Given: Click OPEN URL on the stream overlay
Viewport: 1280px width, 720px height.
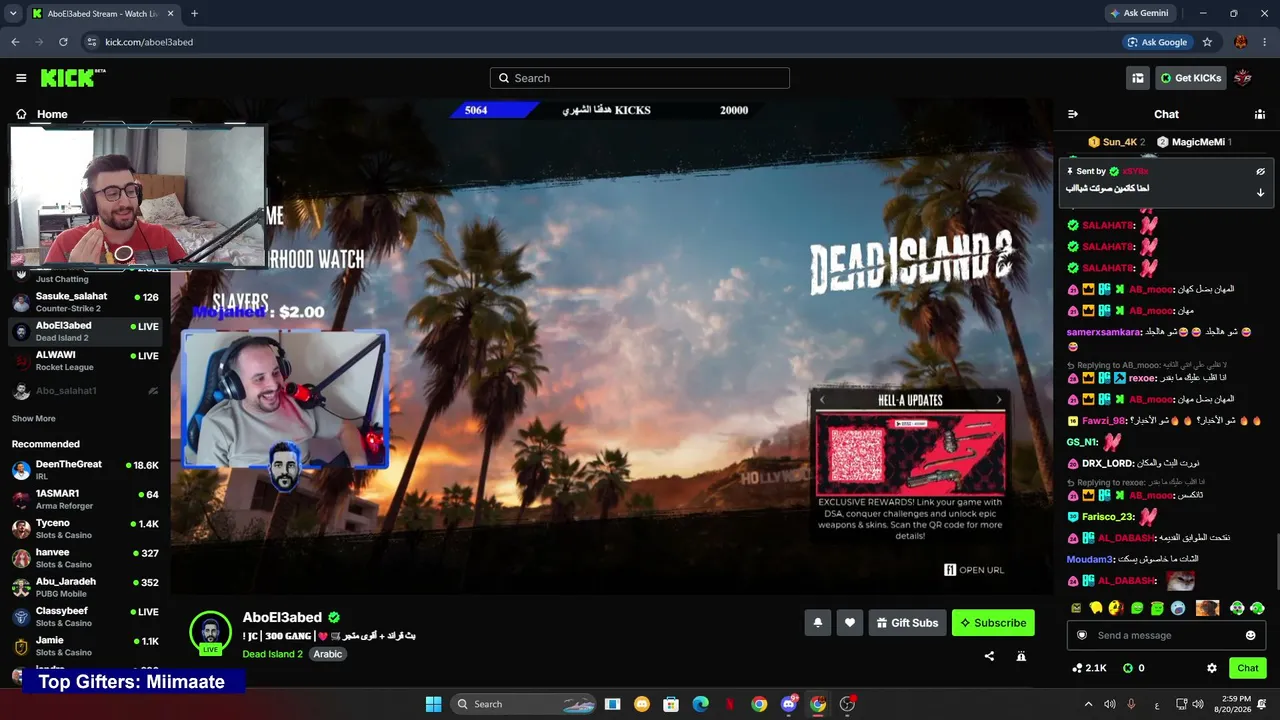Looking at the screenshot, I should pos(974,570).
